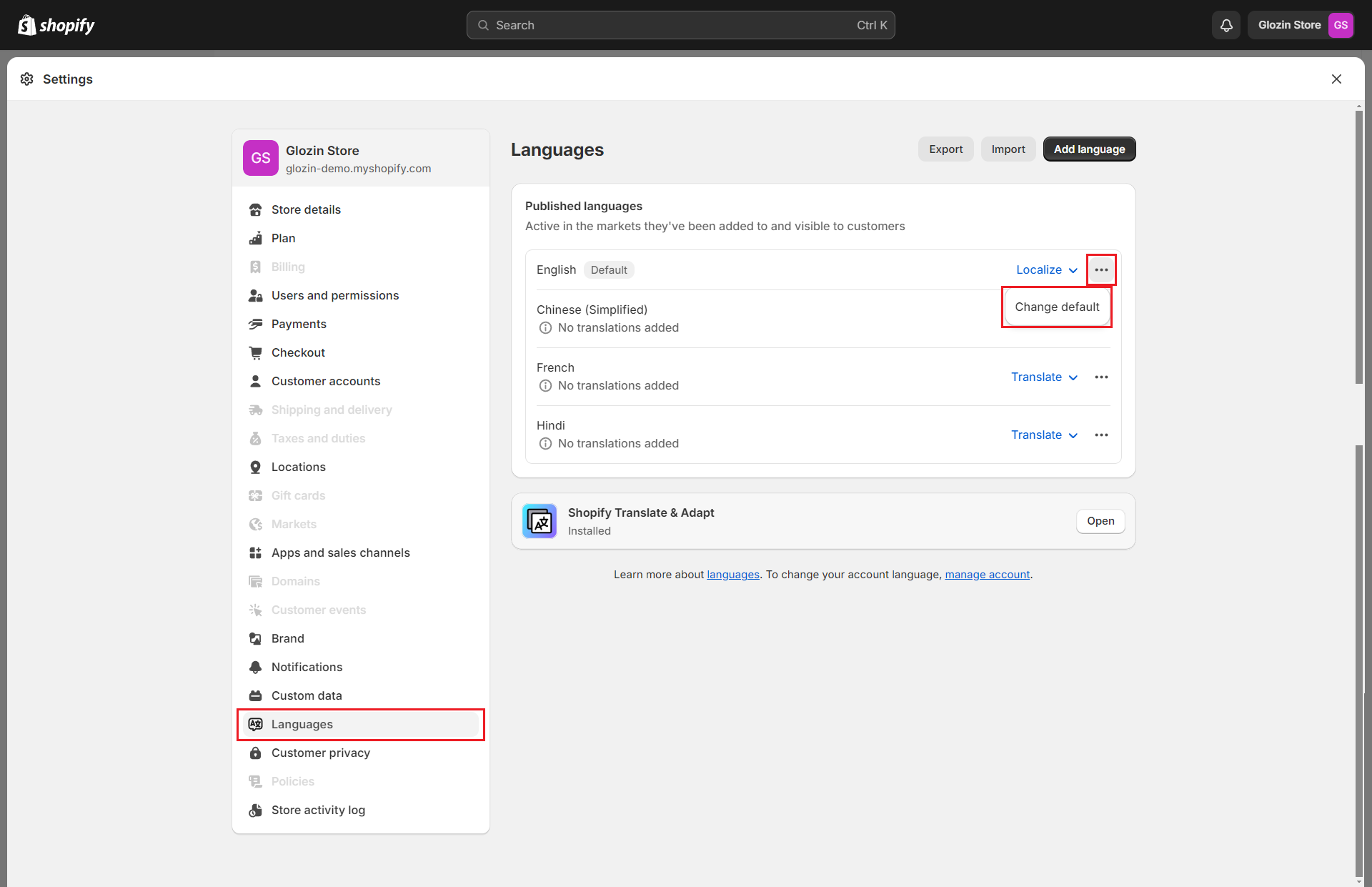Click the Checkout cart icon
1372x887 pixels.
click(x=255, y=352)
